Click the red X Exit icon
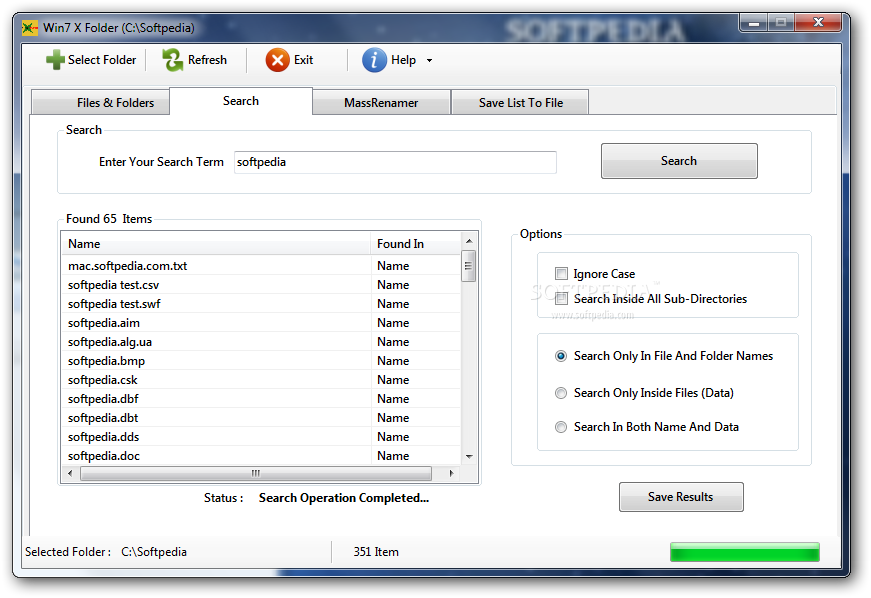The width and height of the screenshot is (871, 598). 278,60
